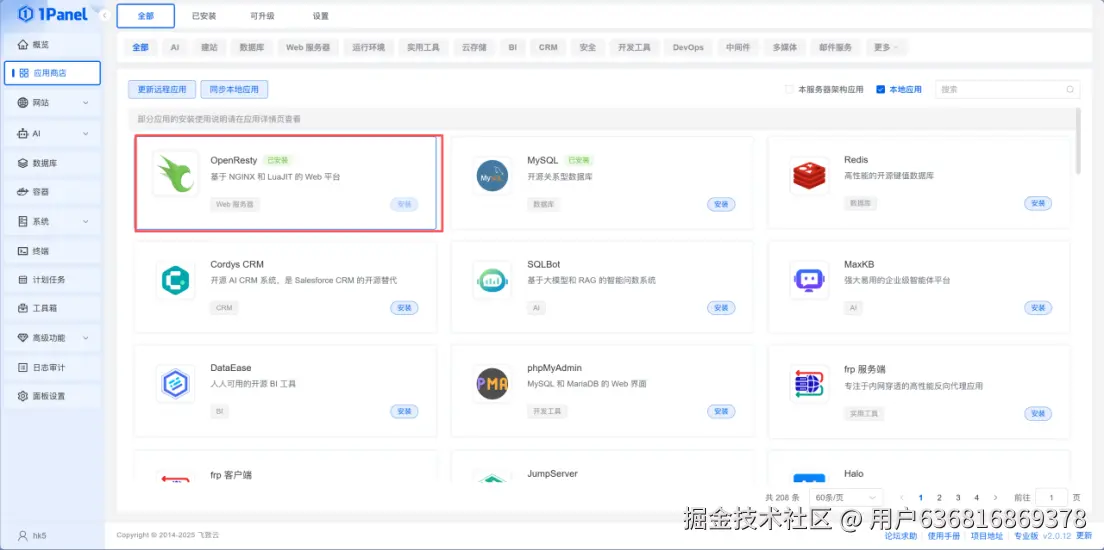Image resolution: width=1104 pixels, height=550 pixels.
Task: Install the phpMyAdmin app
Action: [x=721, y=411]
